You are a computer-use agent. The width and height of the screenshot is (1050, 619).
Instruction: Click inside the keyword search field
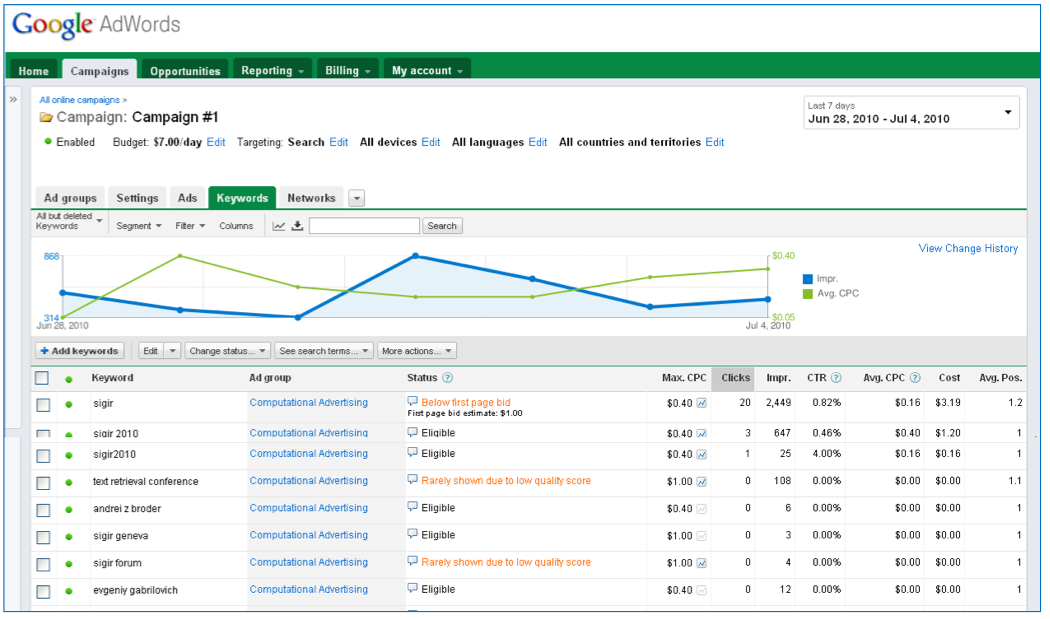(x=364, y=226)
